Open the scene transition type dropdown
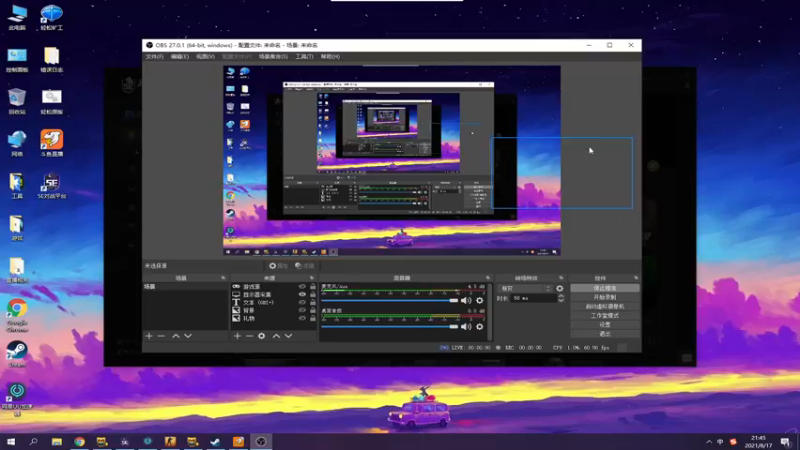 (526, 288)
